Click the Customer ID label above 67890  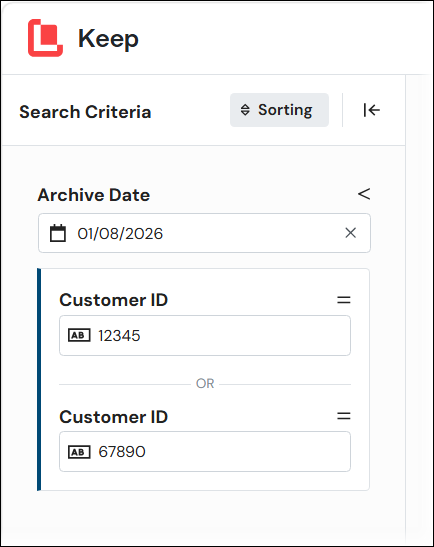114,417
